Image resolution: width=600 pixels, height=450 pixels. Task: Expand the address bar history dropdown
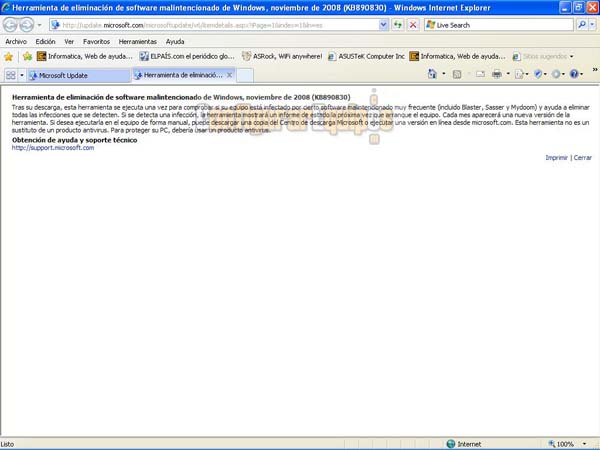[383, 25]
